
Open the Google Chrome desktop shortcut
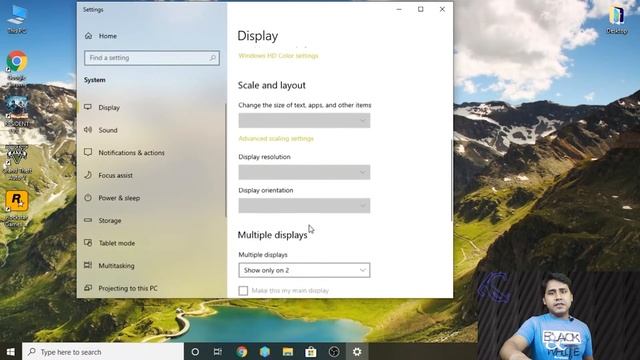pos(16,65)
